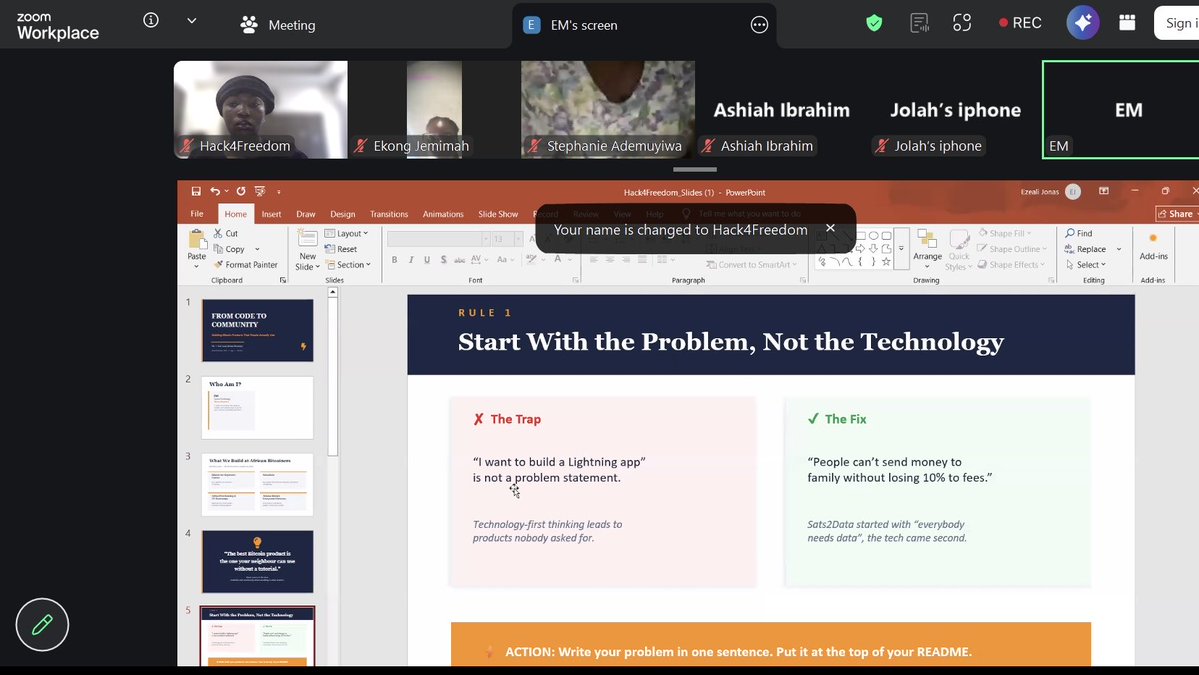Click Start From Beginning quick access icon
Image resolution: width=1199 pixels, height=675 pixels.
(x=260, y=191)
